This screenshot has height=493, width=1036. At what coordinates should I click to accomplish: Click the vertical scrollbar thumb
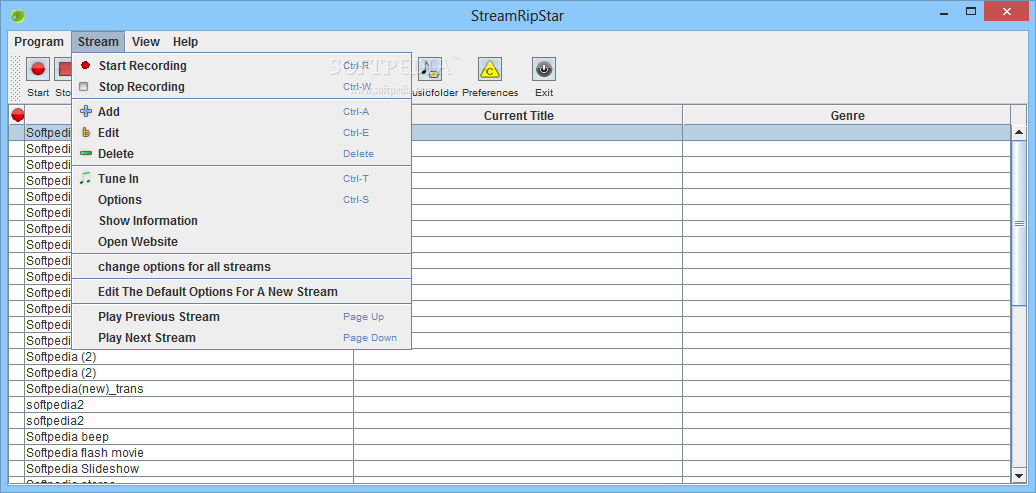[1019, 223]
